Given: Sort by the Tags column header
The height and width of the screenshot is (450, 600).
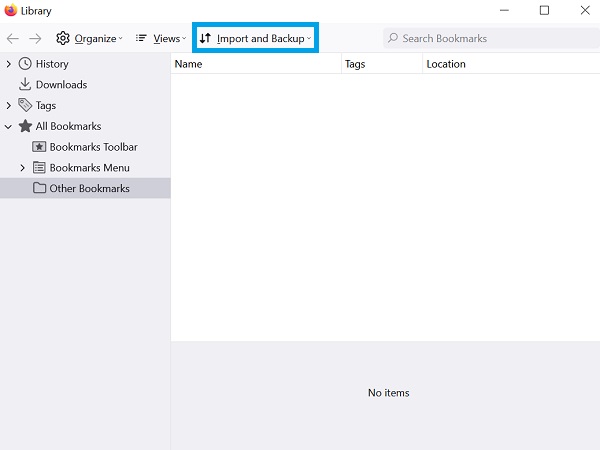Looking at the screenshot, I should (381, 64).
